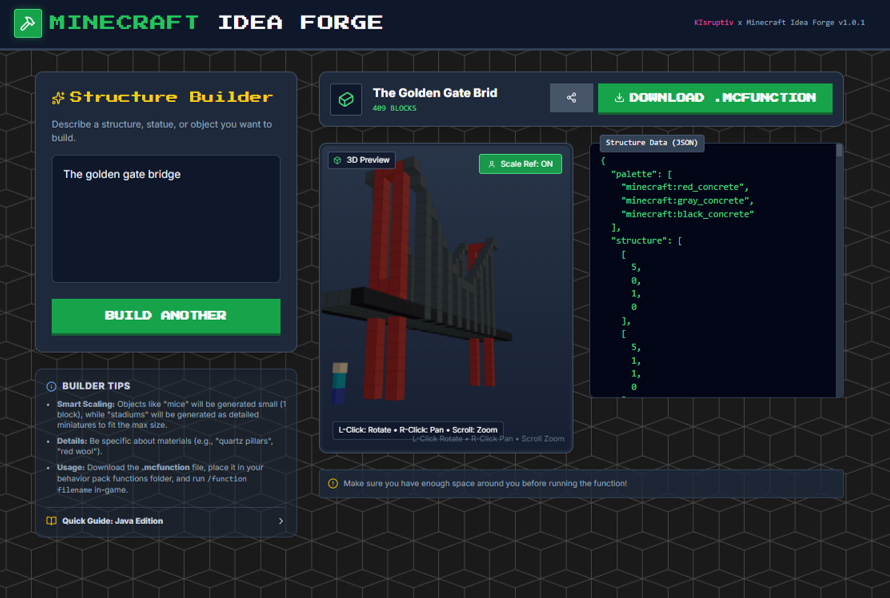Expand the Quick Guide: Java Edition chevron
Screen dimensions: 890x598
281,521
